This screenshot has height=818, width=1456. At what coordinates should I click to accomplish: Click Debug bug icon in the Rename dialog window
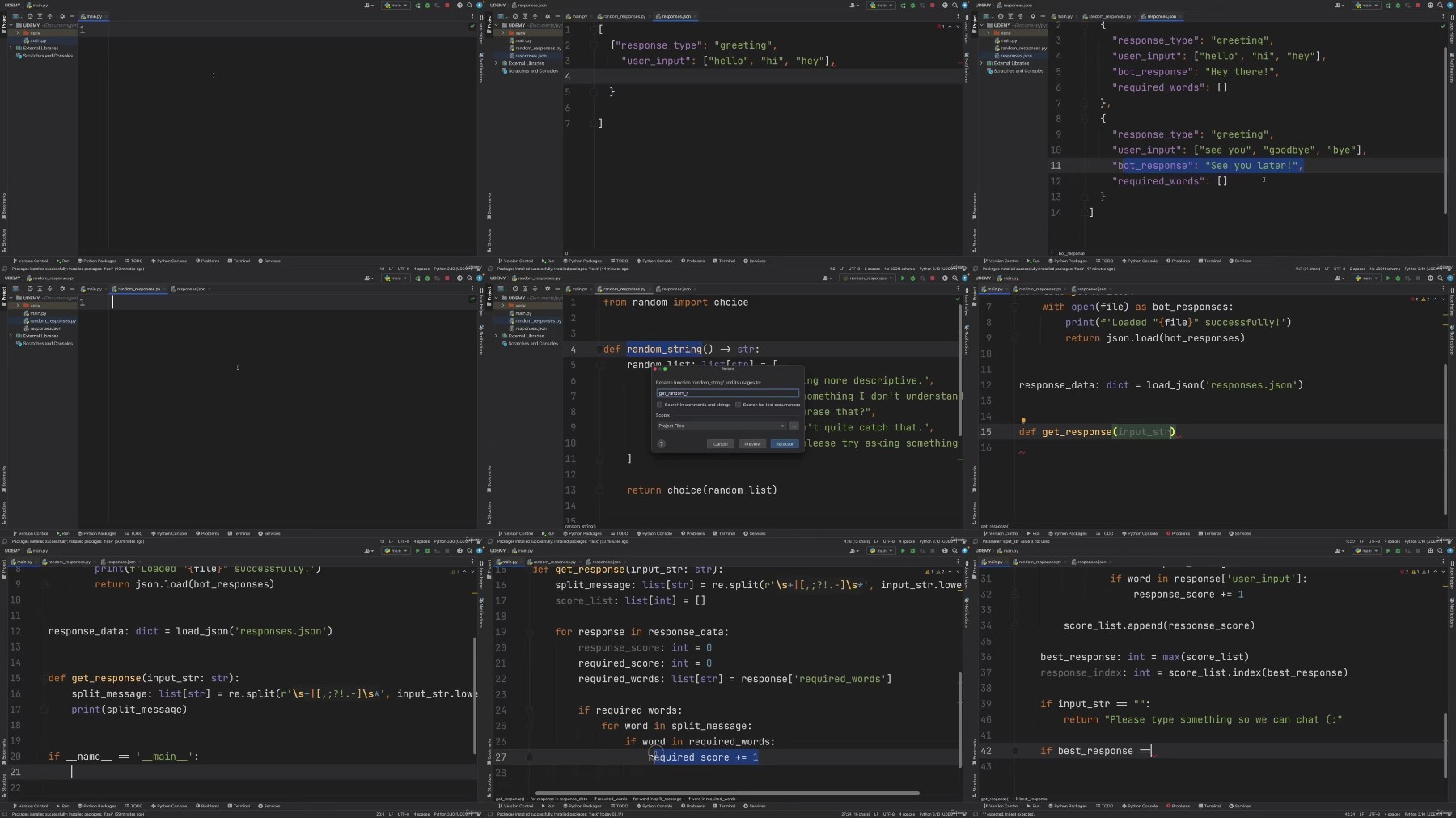[x=912, y=278]
